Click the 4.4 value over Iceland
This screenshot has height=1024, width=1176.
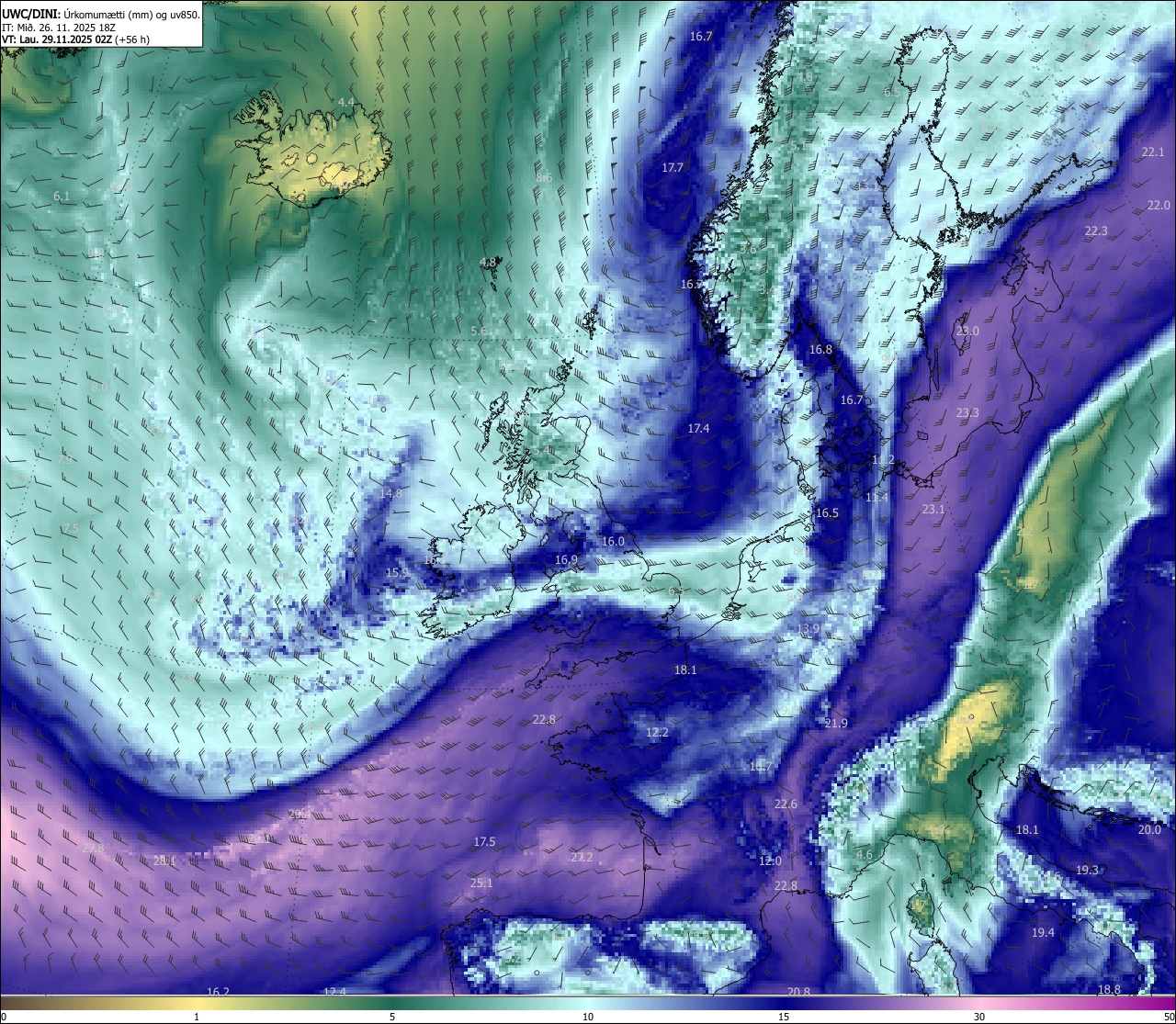(x=346, y=102)
